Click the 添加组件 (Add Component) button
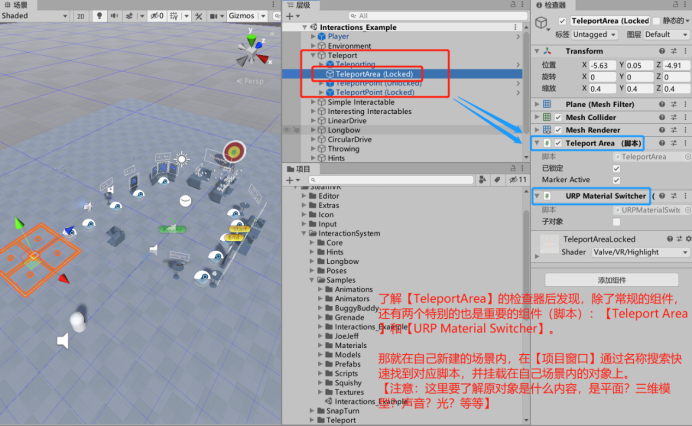The width and height of the screenshot is (692, 426). click(x=611, y=280)
